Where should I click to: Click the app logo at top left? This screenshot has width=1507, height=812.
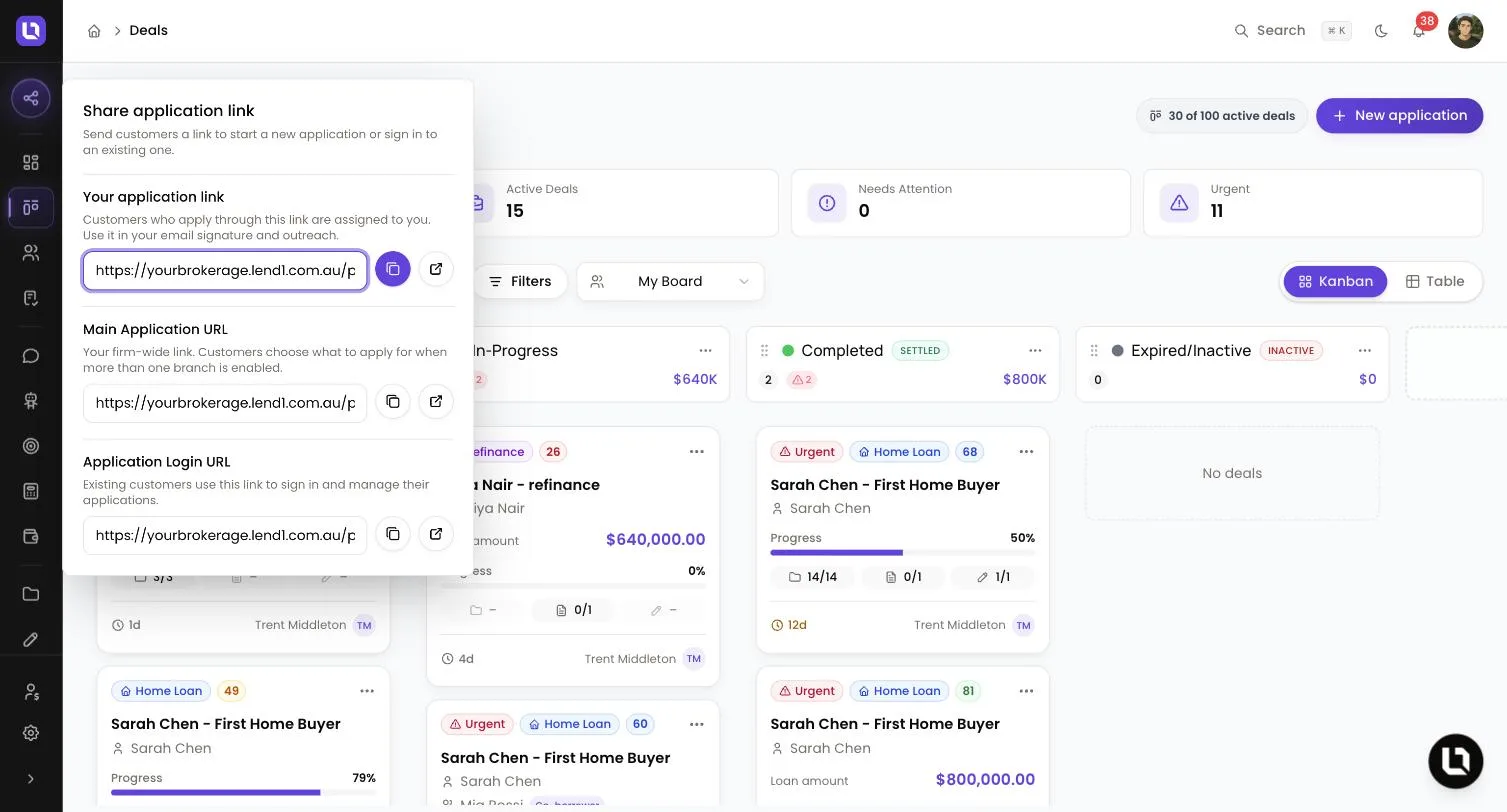31,31
